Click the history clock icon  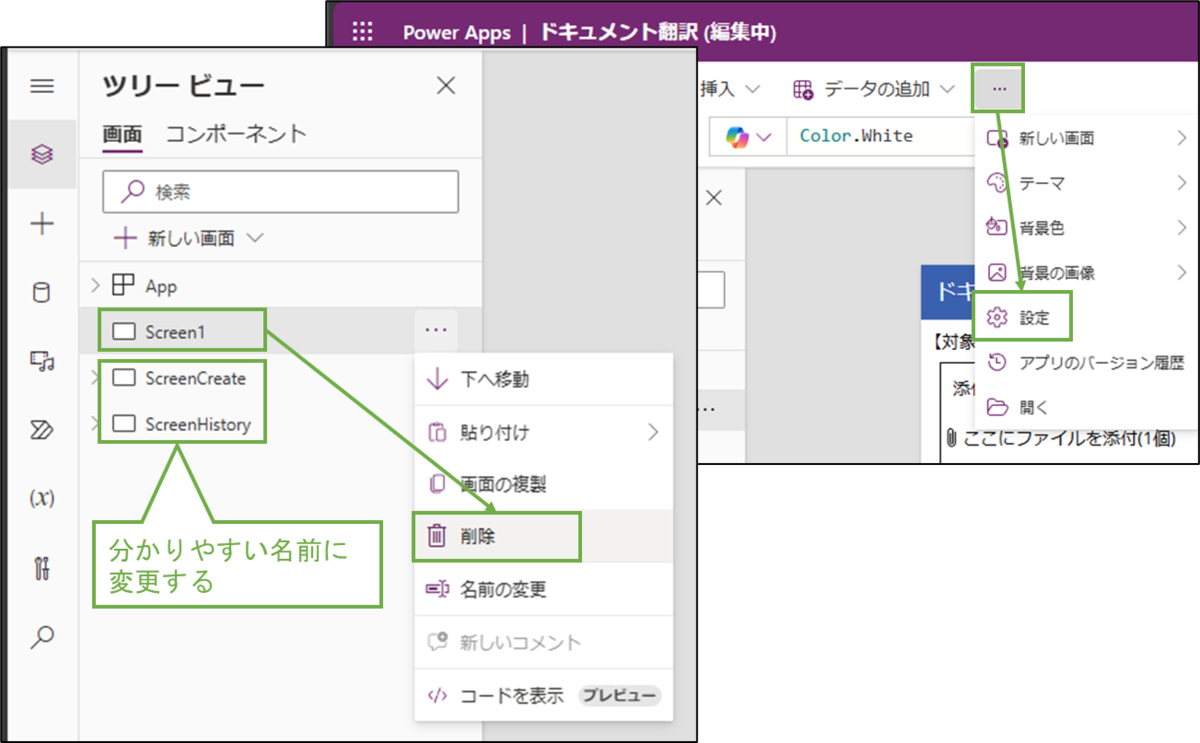point(996,362)
